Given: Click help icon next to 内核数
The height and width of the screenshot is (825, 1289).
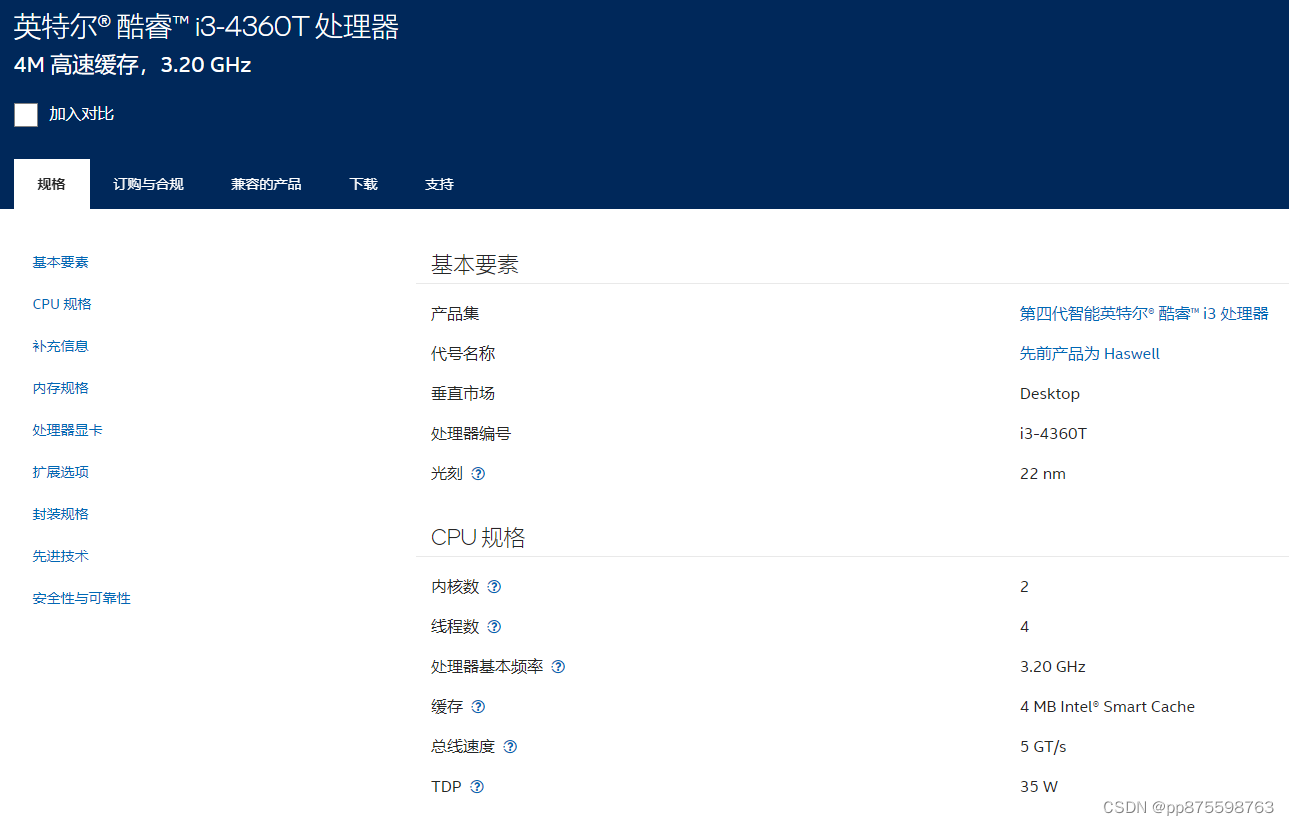Looking at the screenshot, I should point(494,587).
